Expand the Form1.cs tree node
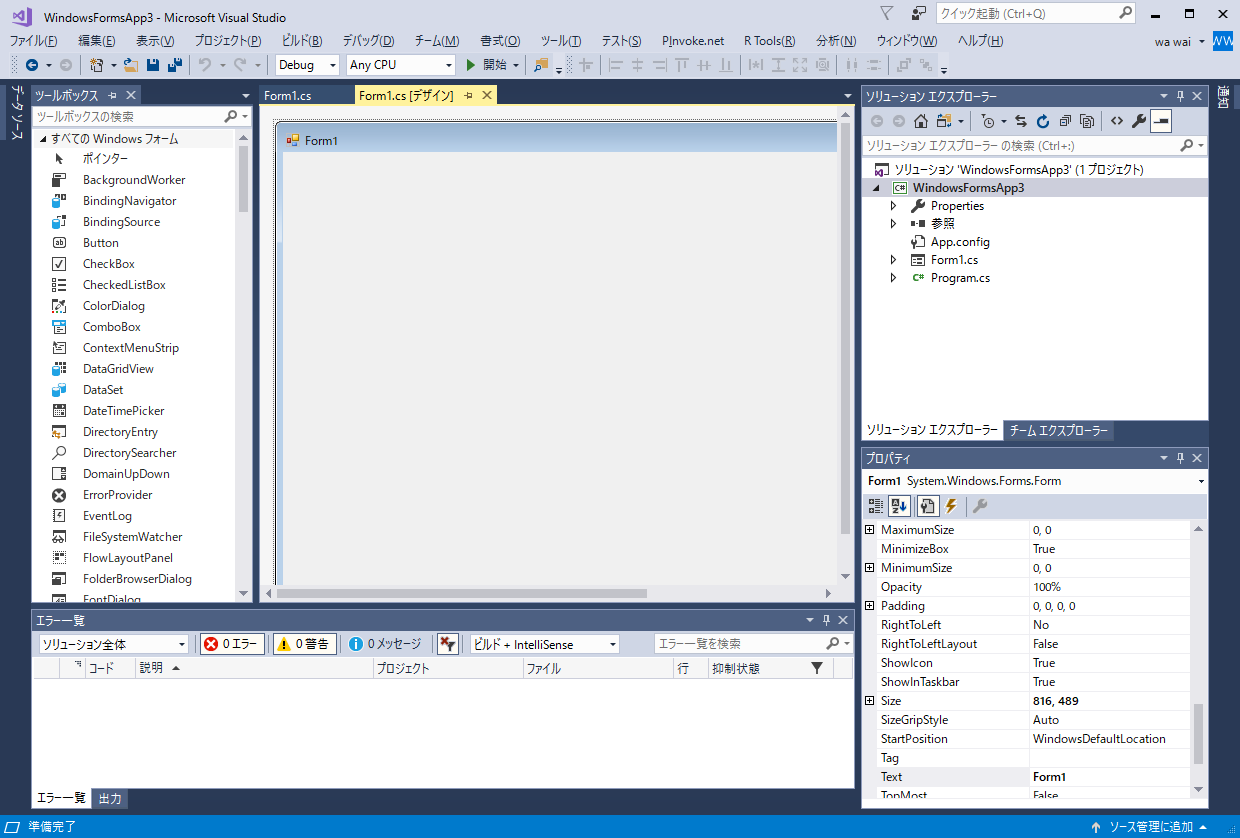 (893, 259)
